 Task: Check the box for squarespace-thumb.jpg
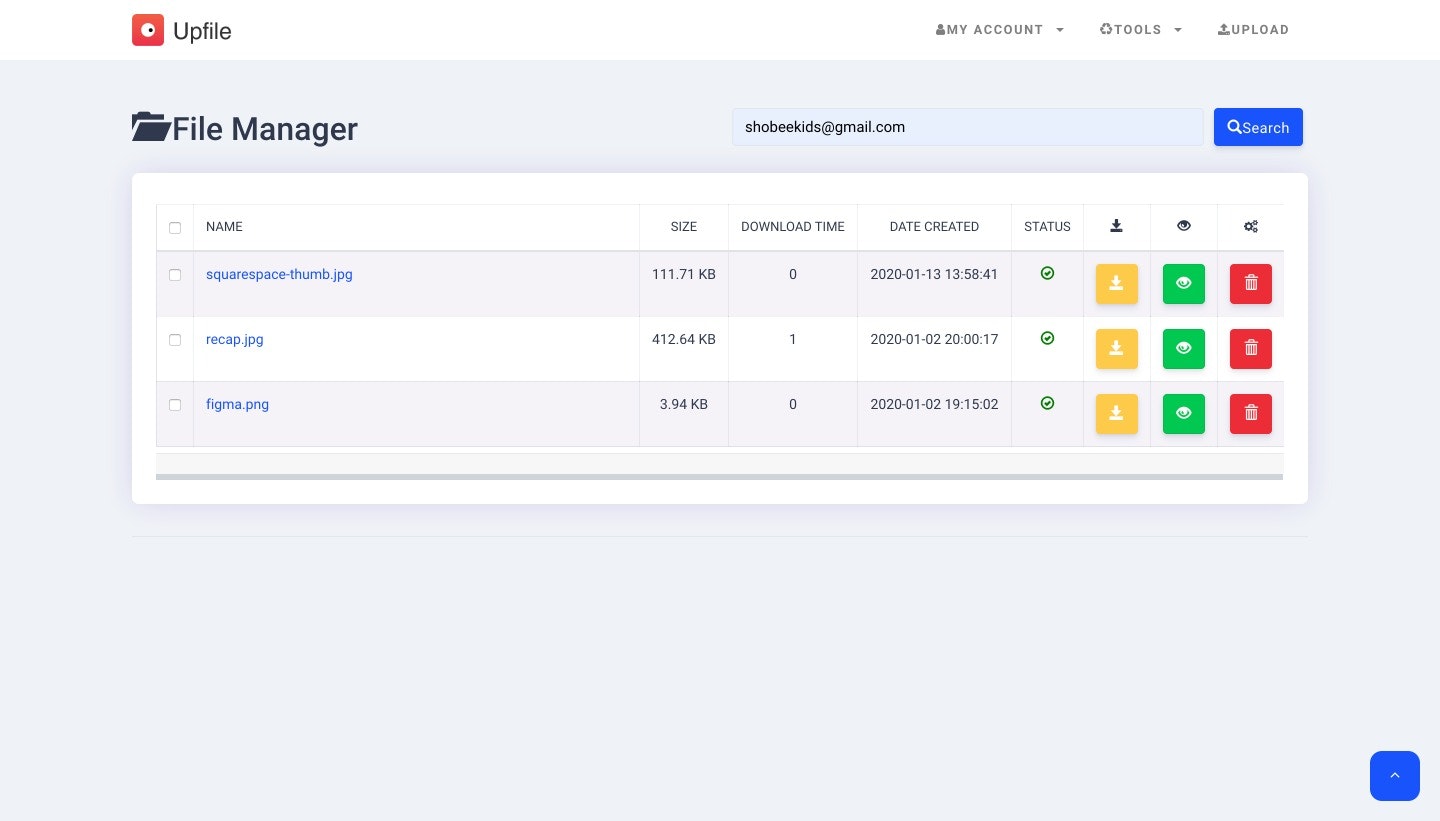coord(175,275)
